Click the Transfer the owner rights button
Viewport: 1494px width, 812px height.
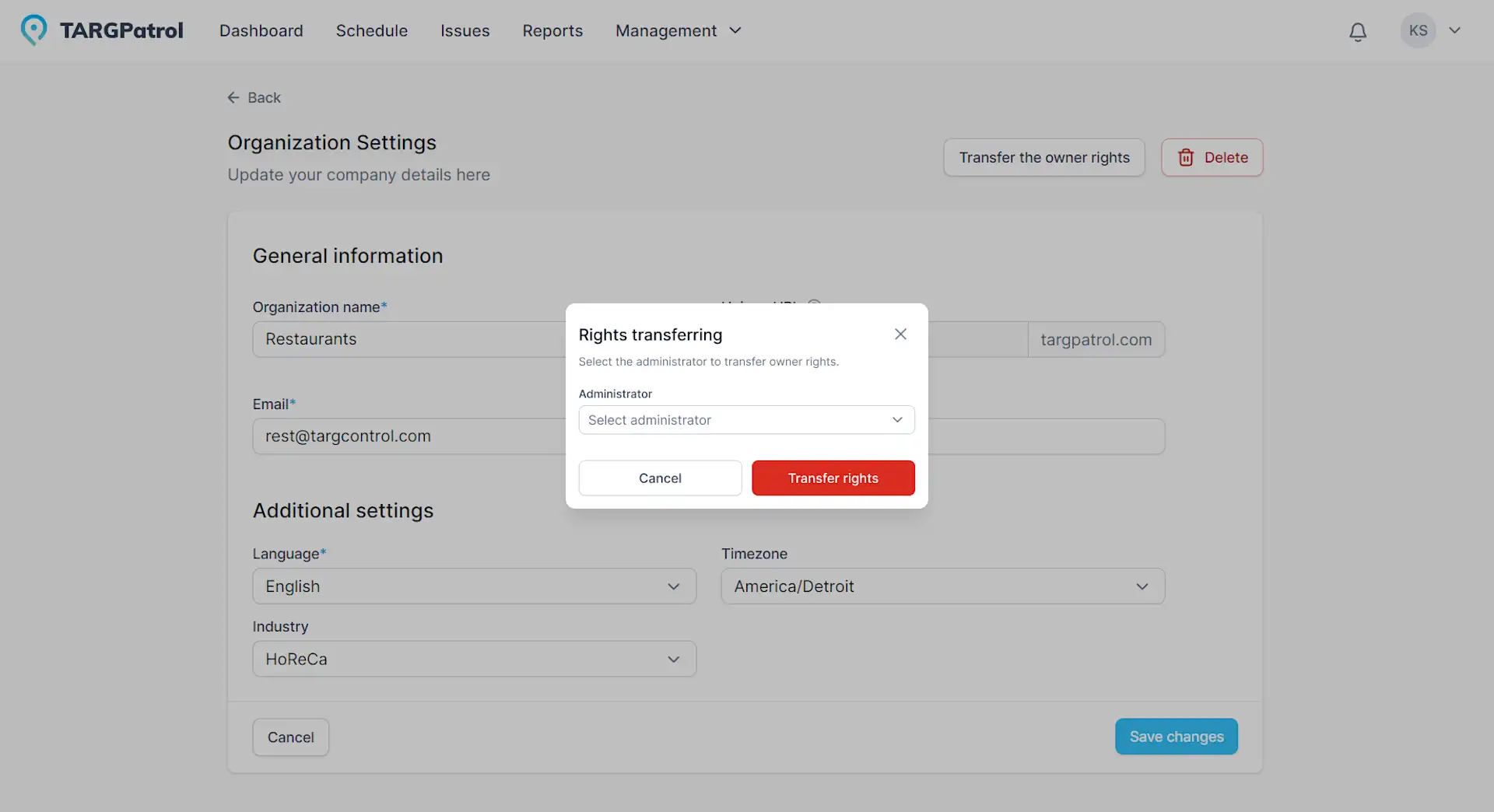1043,157
